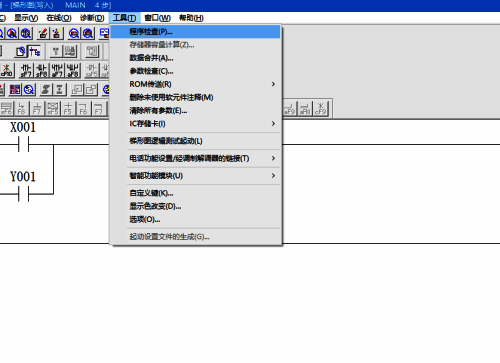Select 参数检查(C) menu entry
Image resolution: width=500 pixels, height=363 pixels.
(195, 71)
